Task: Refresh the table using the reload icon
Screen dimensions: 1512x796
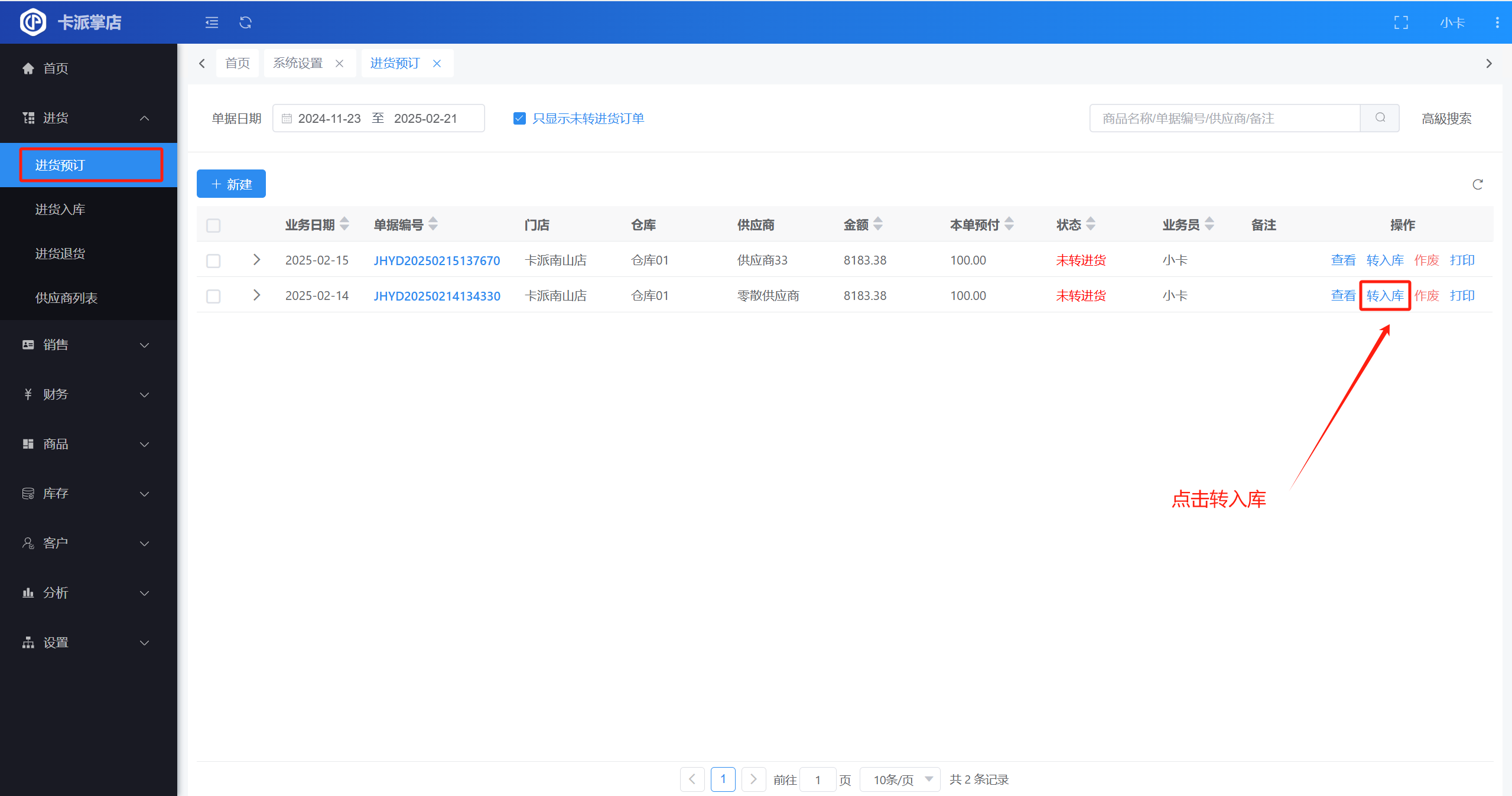Action: pyautogui.click(x=1477, y=185)
